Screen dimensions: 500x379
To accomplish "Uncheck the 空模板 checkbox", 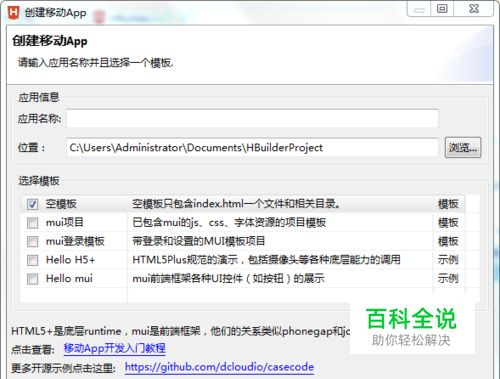I will point(32,204).
